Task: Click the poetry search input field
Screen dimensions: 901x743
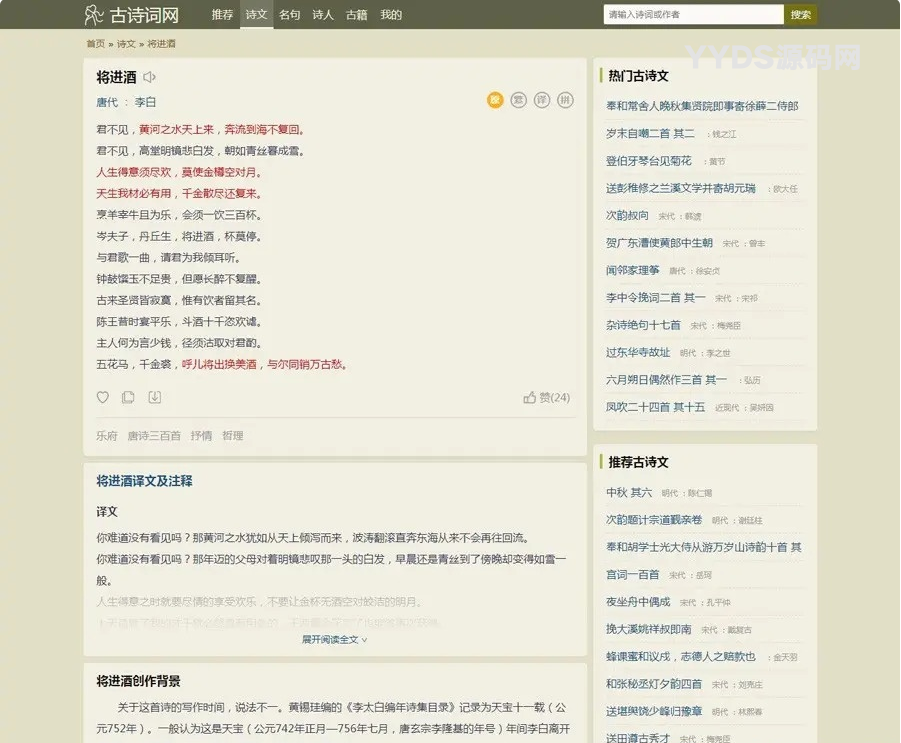Action: [x=693, y=15]
